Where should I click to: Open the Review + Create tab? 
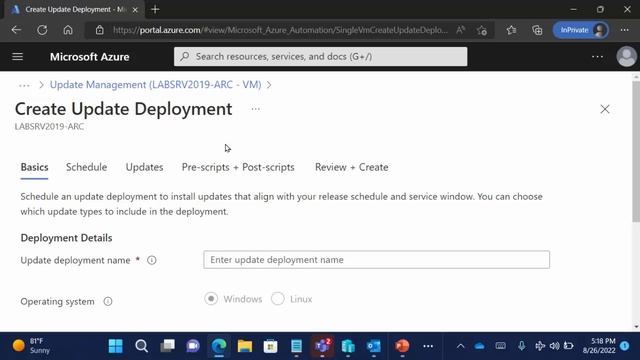point(351,167)
